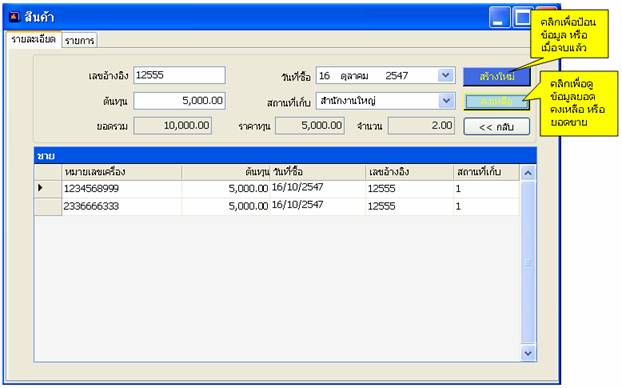Click the 12555 reference cell in the 2336666333 row

tap(409, 206)
